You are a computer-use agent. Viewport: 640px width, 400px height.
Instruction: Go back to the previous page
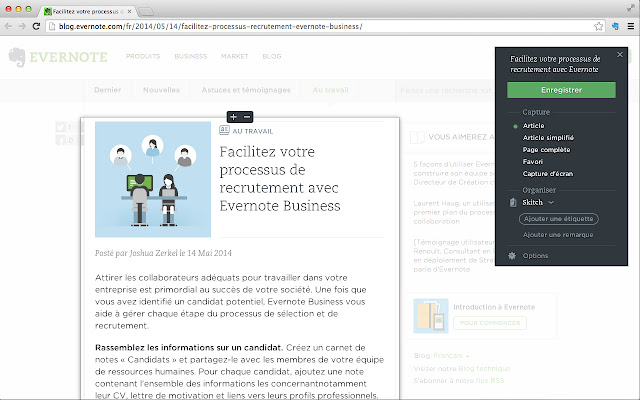click(9, 27)
